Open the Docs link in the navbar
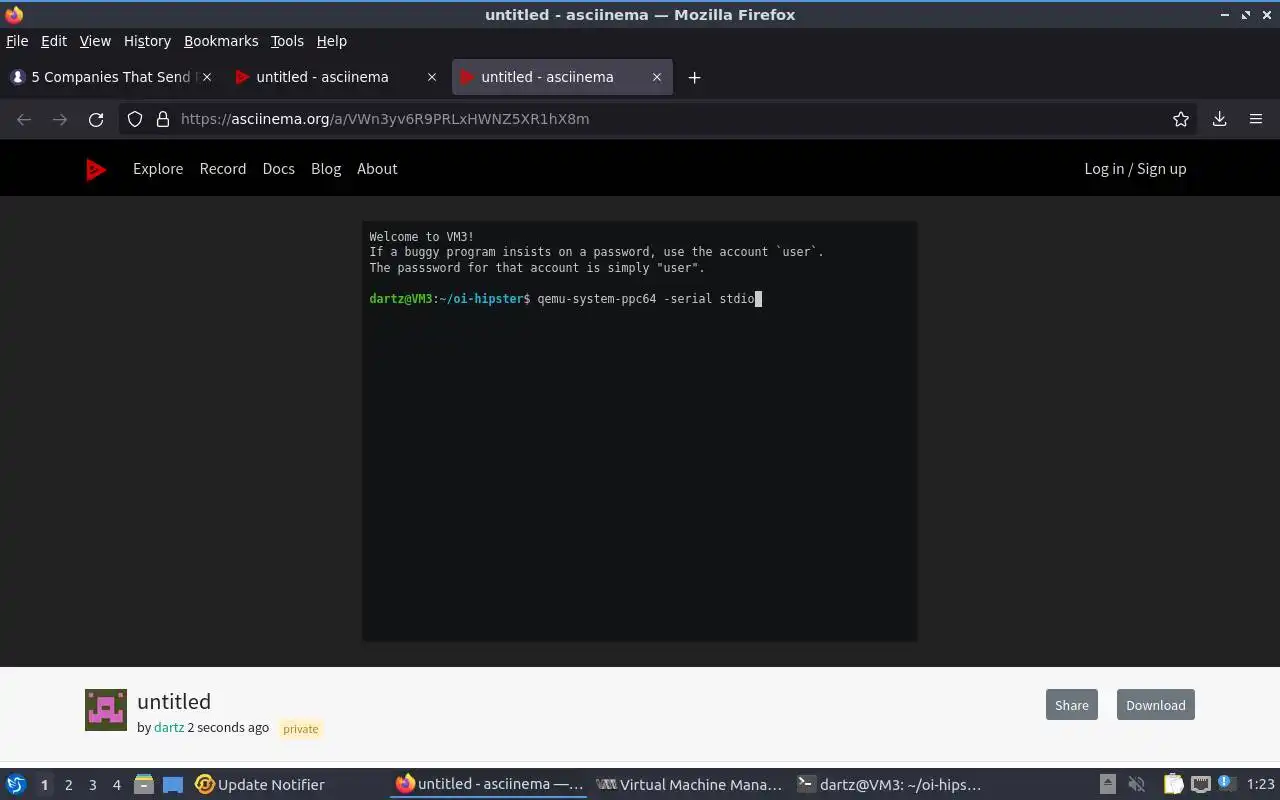This screenshot has width=1280, height=800. (x=279, y=169)
